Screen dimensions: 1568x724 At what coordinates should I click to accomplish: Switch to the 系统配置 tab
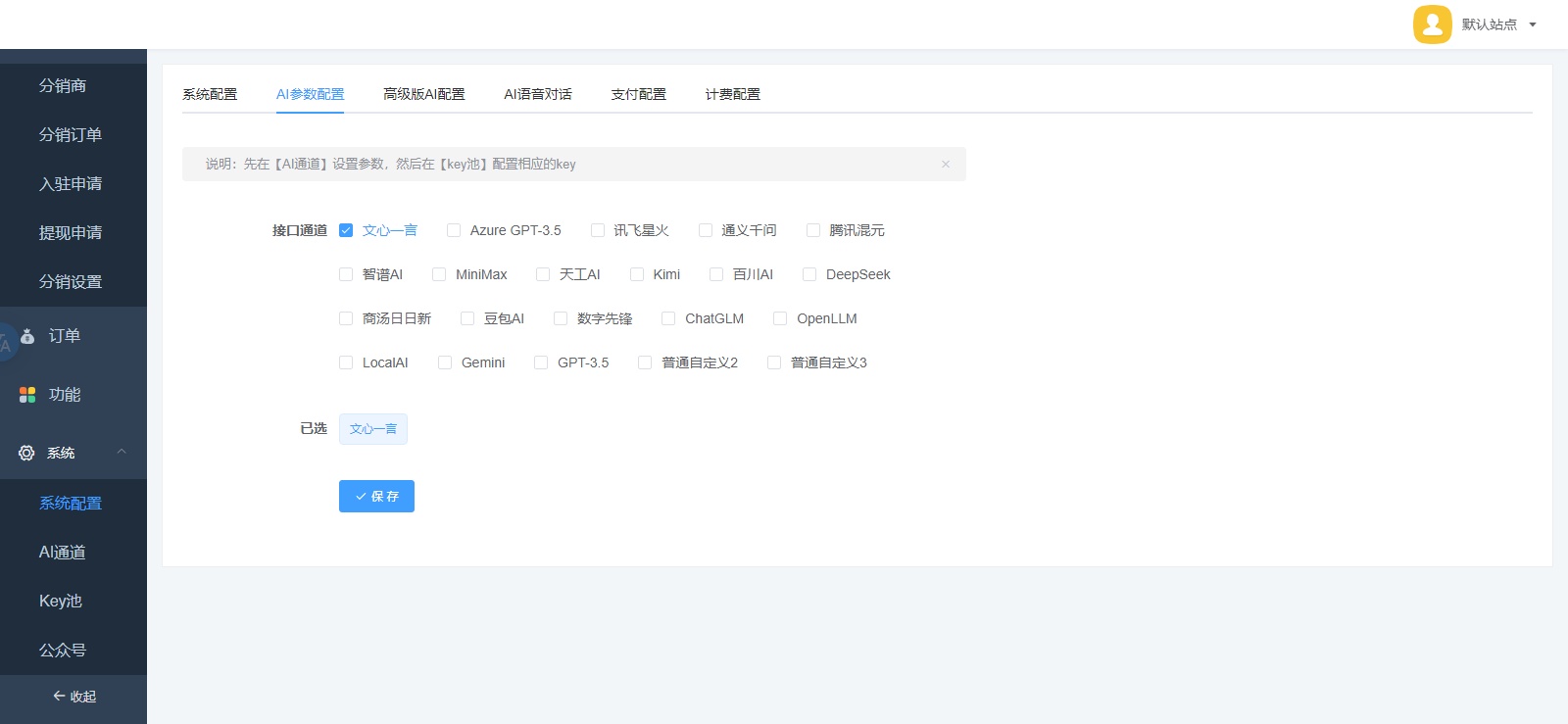tap(210, 94)
